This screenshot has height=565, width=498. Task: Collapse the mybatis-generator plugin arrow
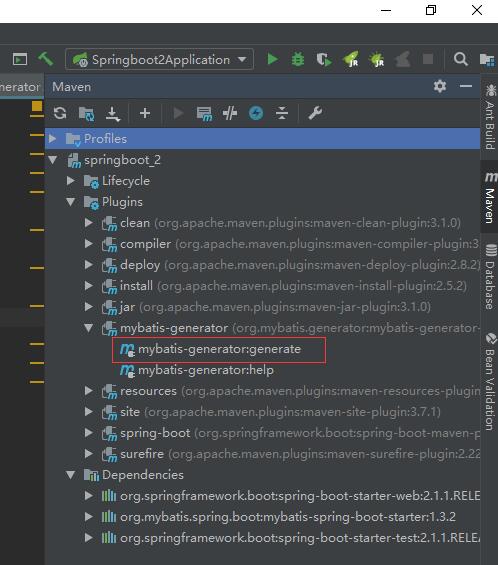(89, 328)
